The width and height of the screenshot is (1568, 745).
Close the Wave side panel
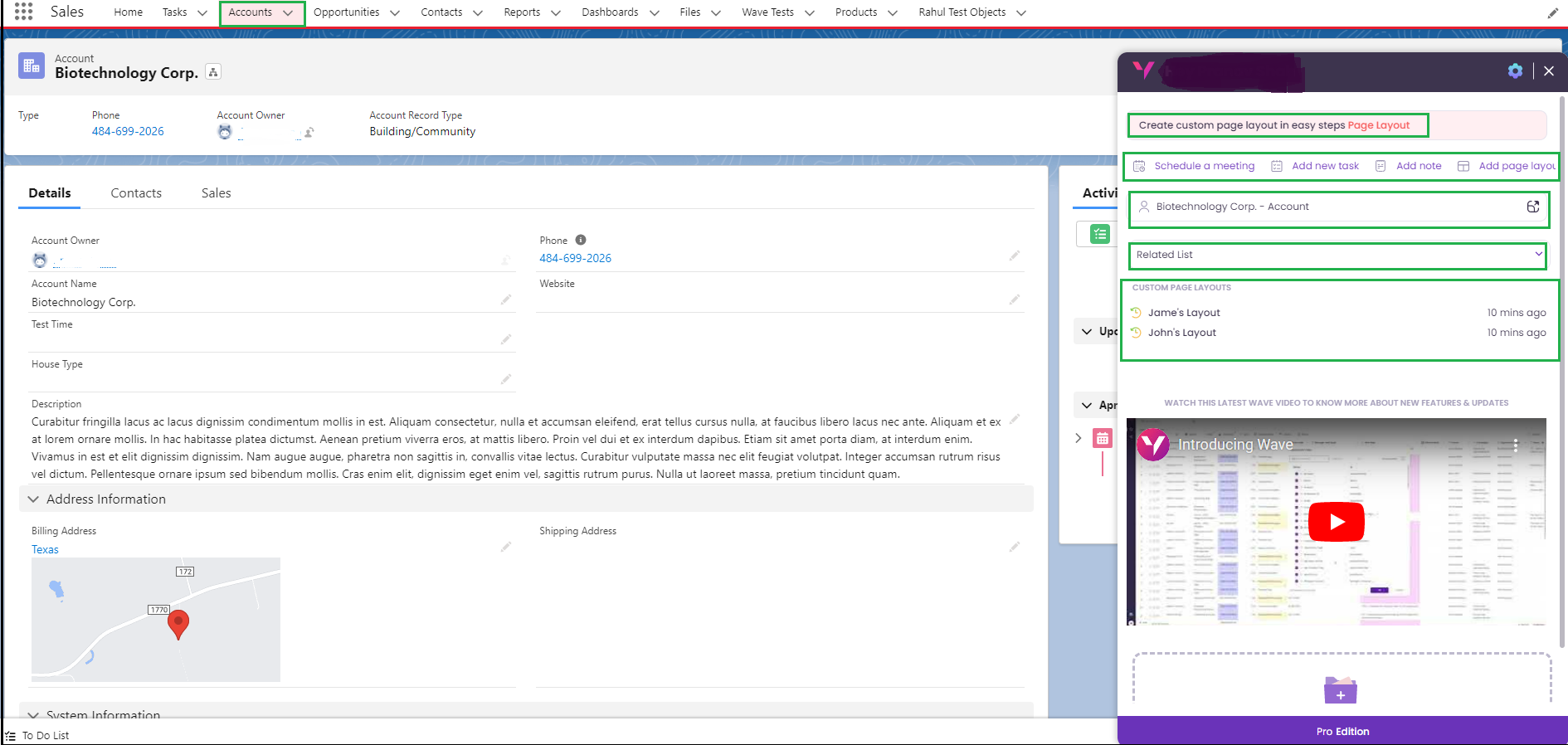pos(1549,71)
